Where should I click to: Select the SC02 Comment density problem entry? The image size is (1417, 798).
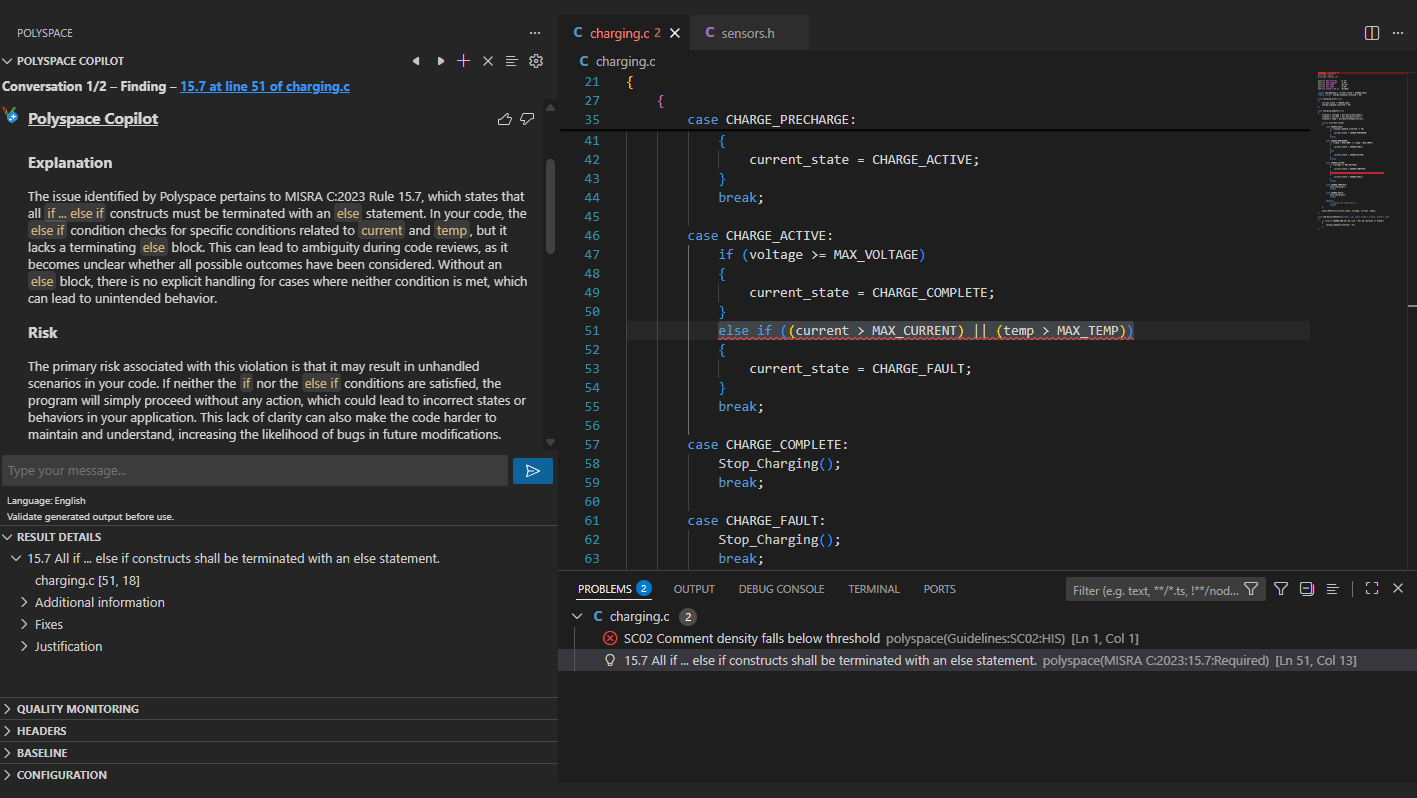pyautogui.click(x=751, y=638)
